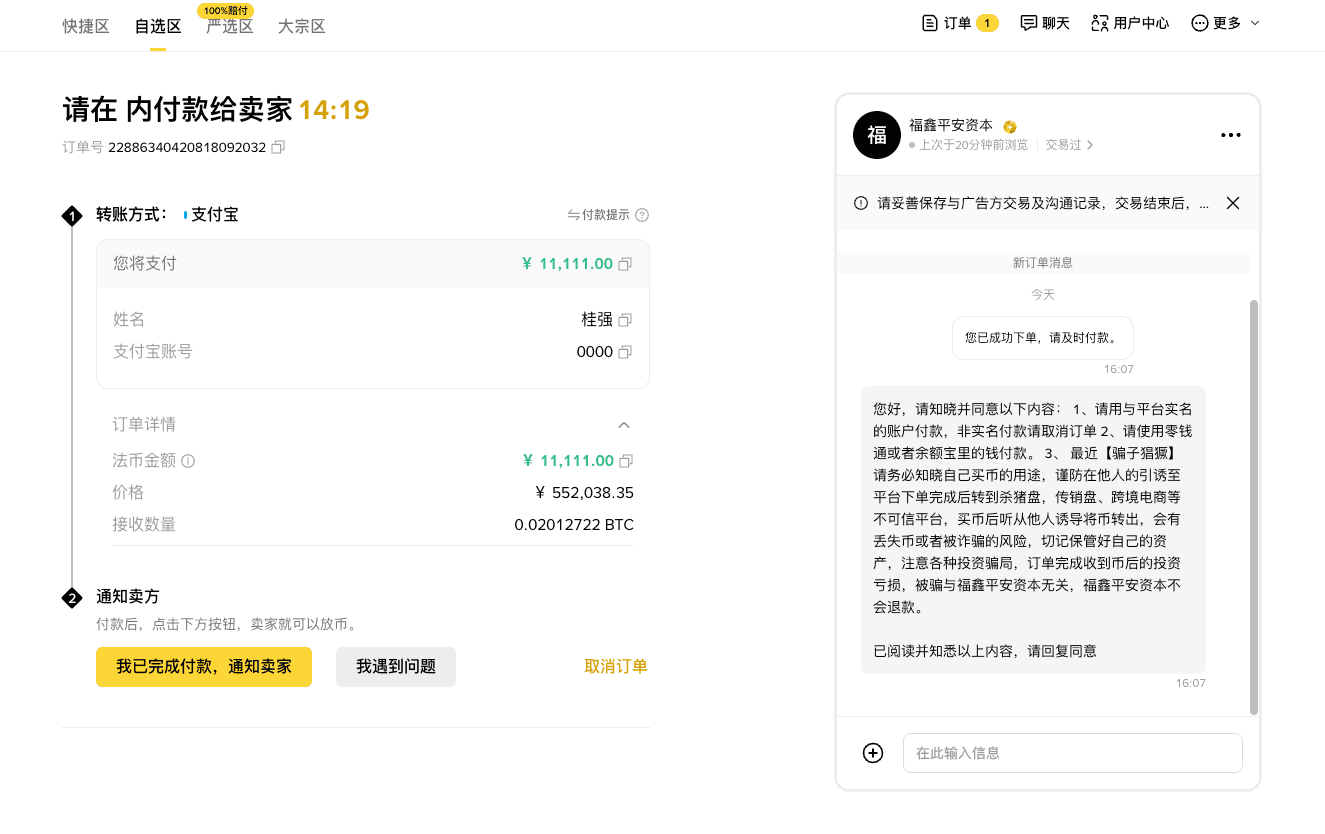
Task: Expand the 更多 dropdown menu
Action: pyautogui.click(x=1256, y=23)
